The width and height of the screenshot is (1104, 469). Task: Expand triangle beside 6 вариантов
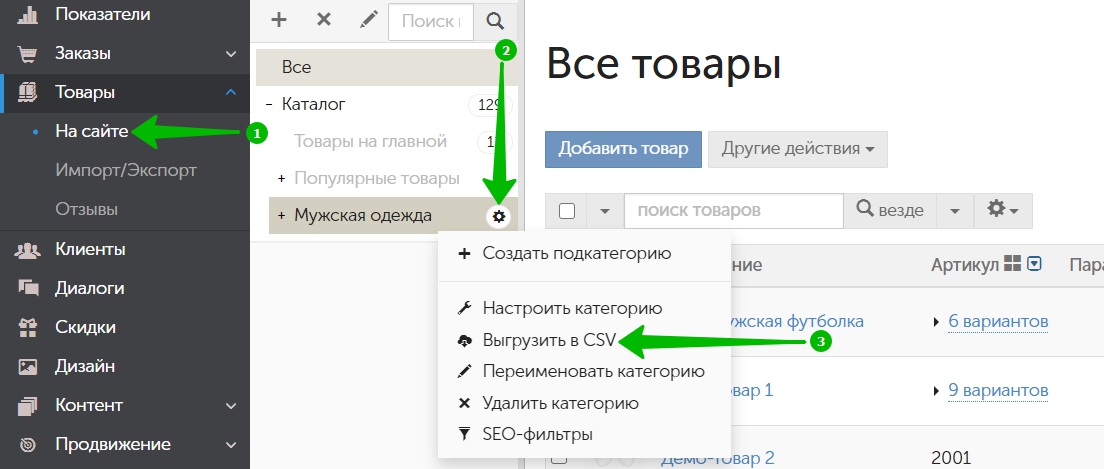936,322
